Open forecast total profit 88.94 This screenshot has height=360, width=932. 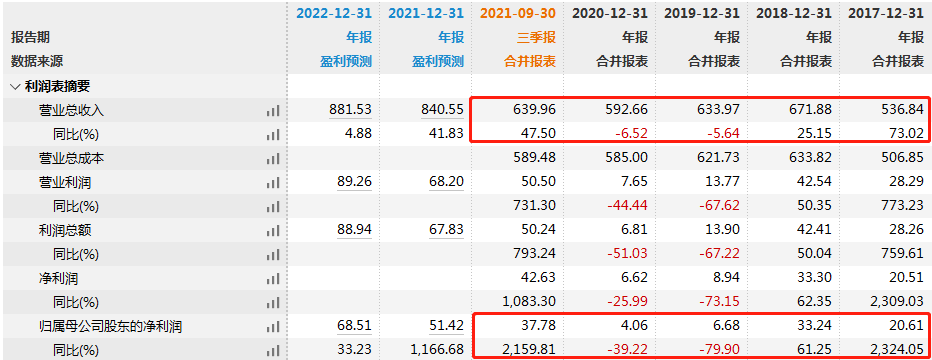[354, 230]
